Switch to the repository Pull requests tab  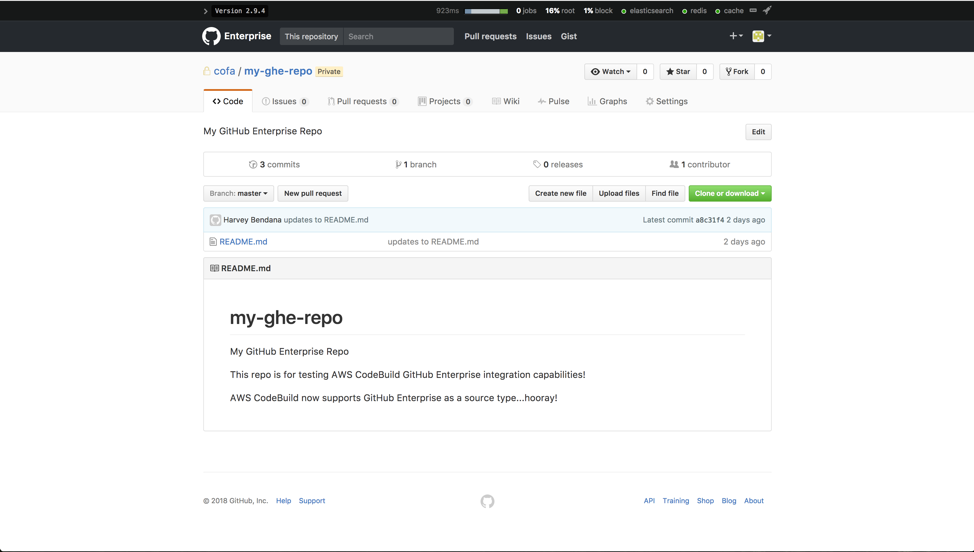(363, 101)
